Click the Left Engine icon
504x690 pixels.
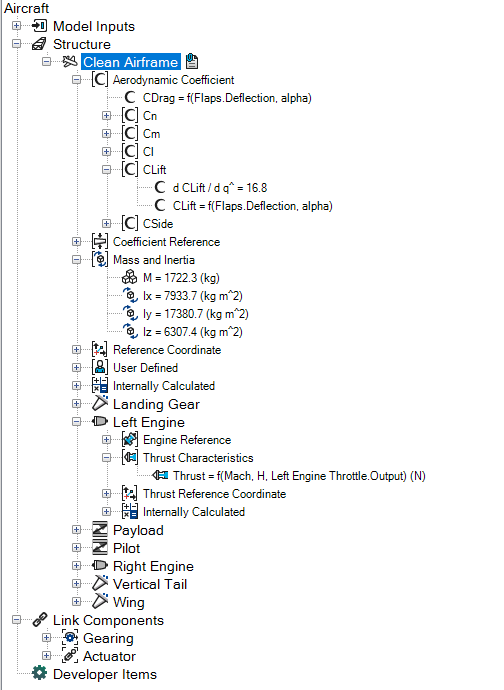tap(99, 422)
